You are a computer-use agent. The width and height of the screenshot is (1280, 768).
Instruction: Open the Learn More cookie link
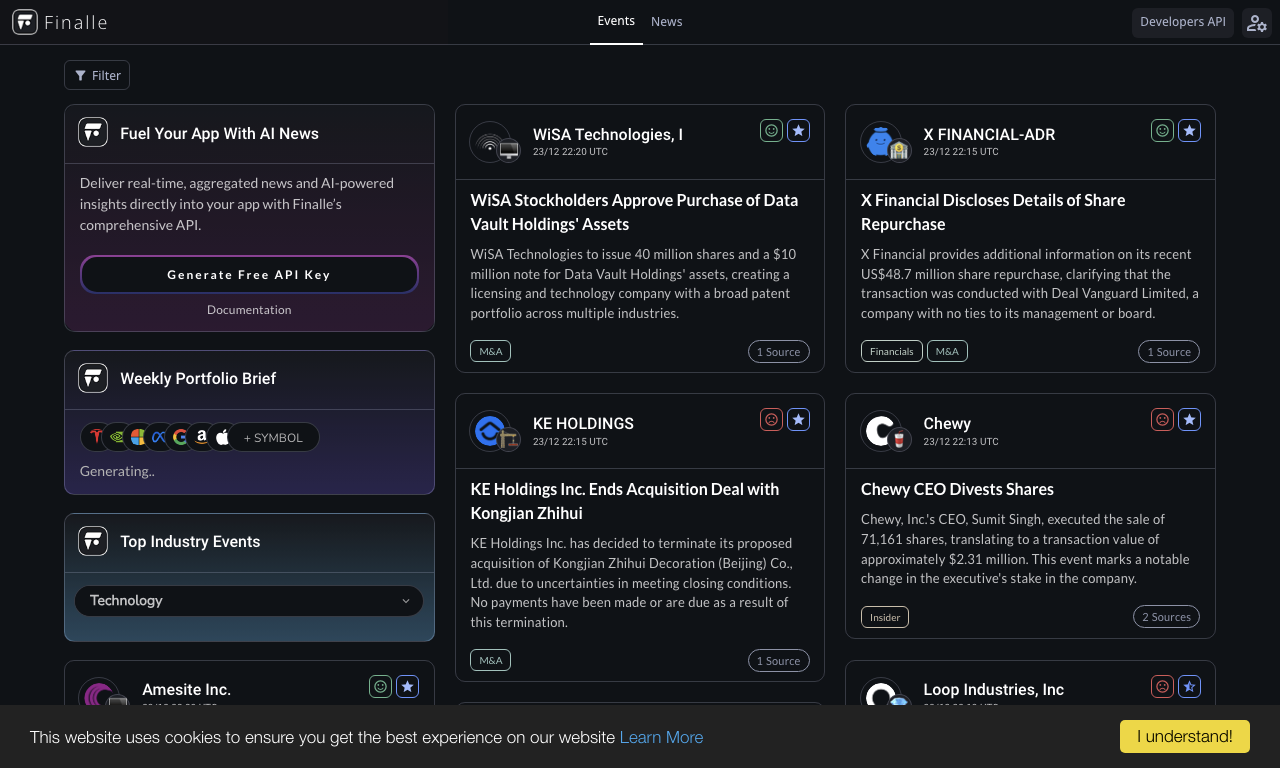coord(661,737)
